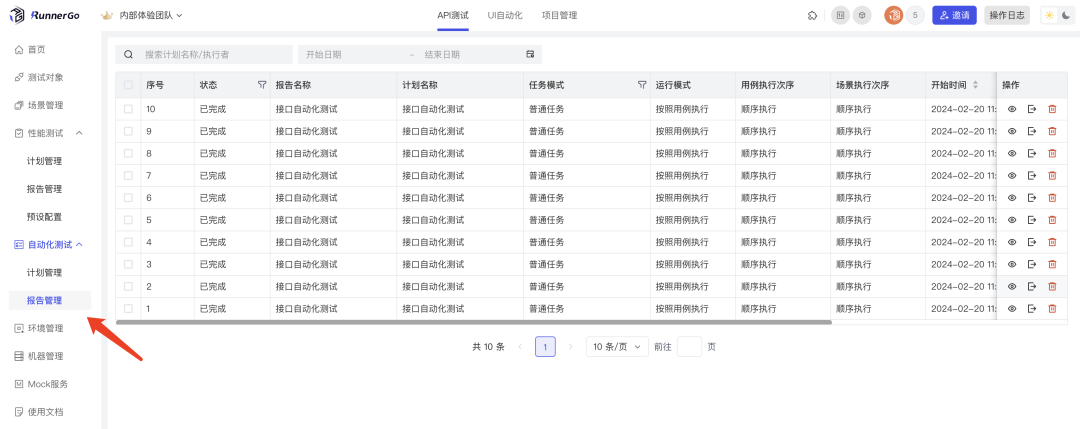Viewport: 1080px width, 429px height.
Task: Go to next page arrow
Action: tap(570, 347)
